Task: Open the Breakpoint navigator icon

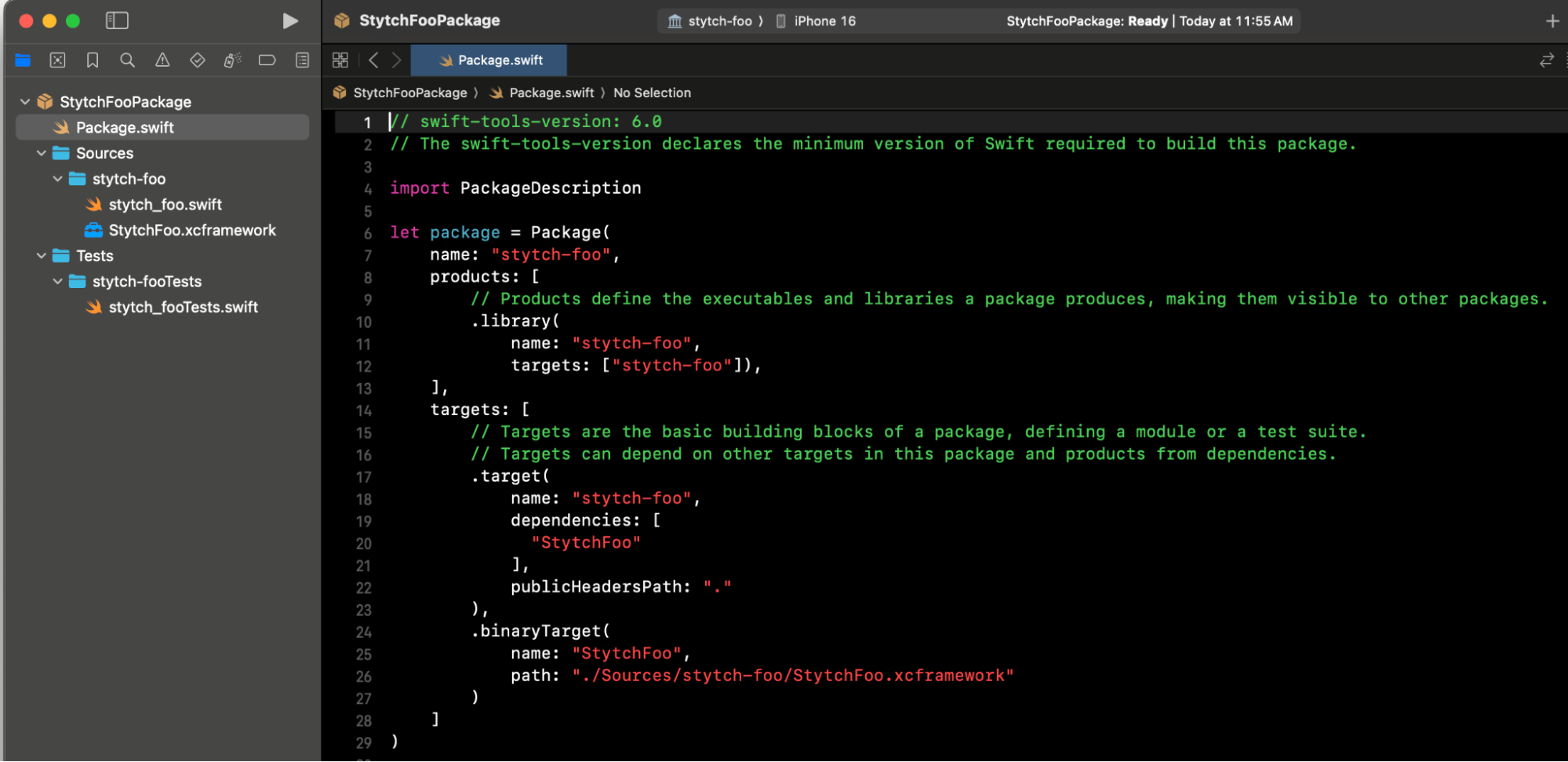Action: coord(267,60)
